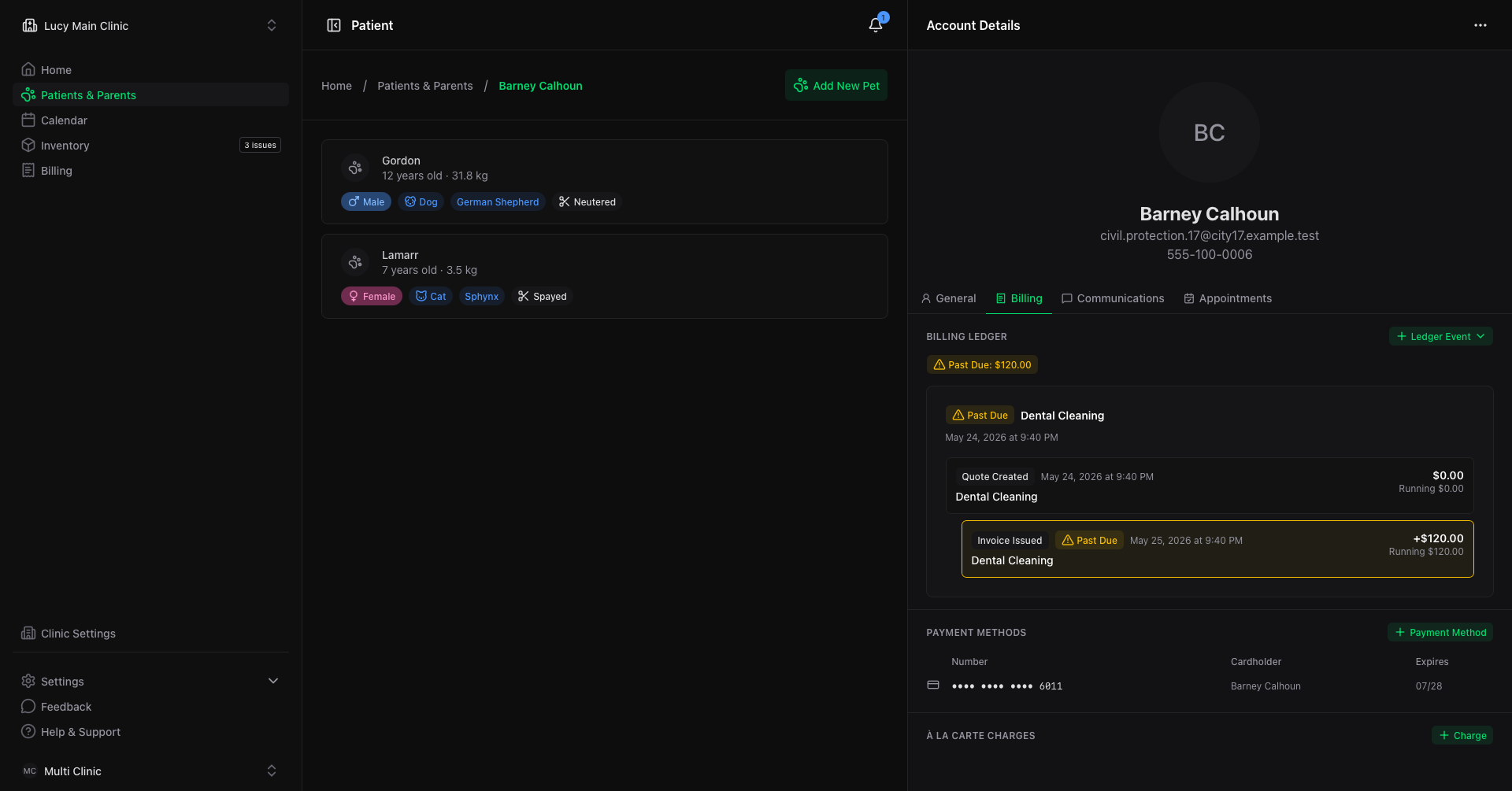Open Gordon pet card name
1512x791 pixels.
click(x=401, y=161)
